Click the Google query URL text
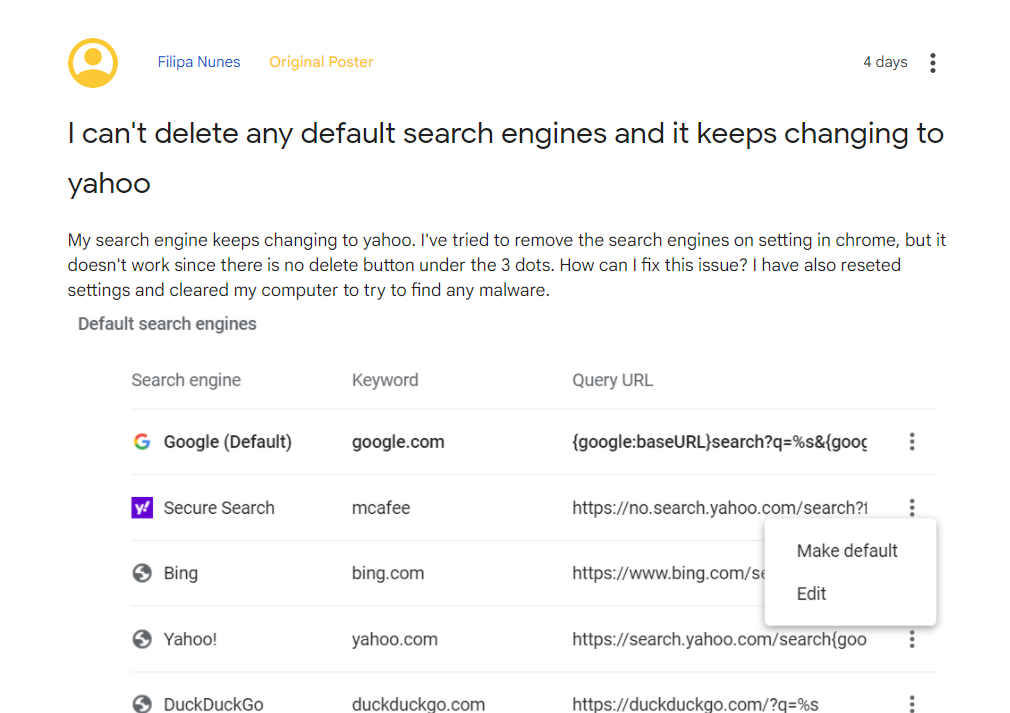The image size is (1010, 713). pyautogui.click(x=719, y=442)
